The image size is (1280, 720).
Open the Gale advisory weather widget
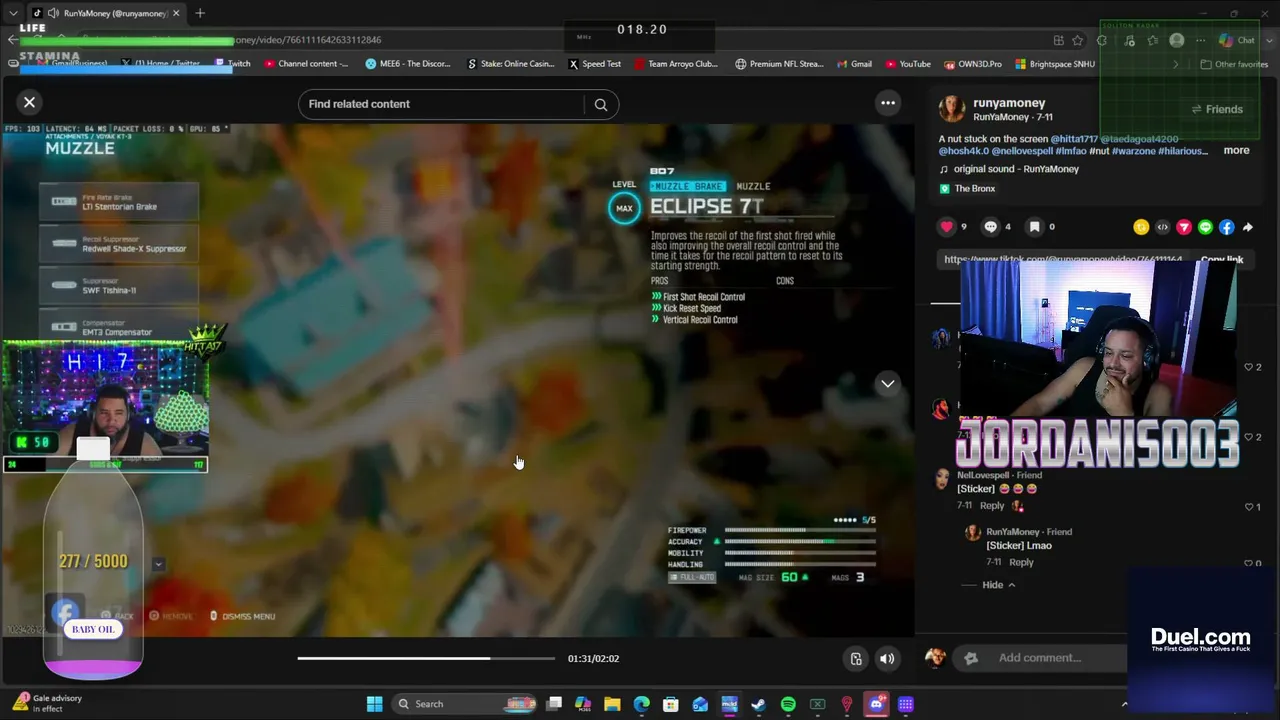(x=47, y=703)
